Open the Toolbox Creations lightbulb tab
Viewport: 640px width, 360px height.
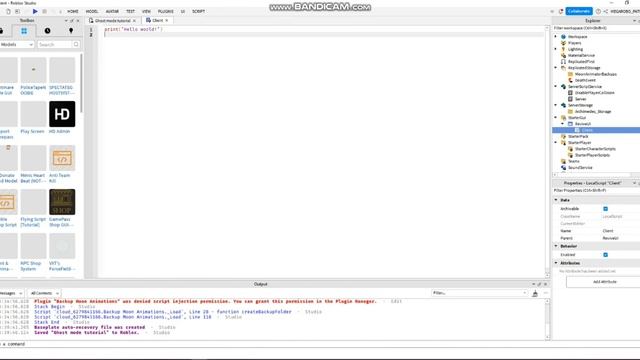[x=71, y=31]
